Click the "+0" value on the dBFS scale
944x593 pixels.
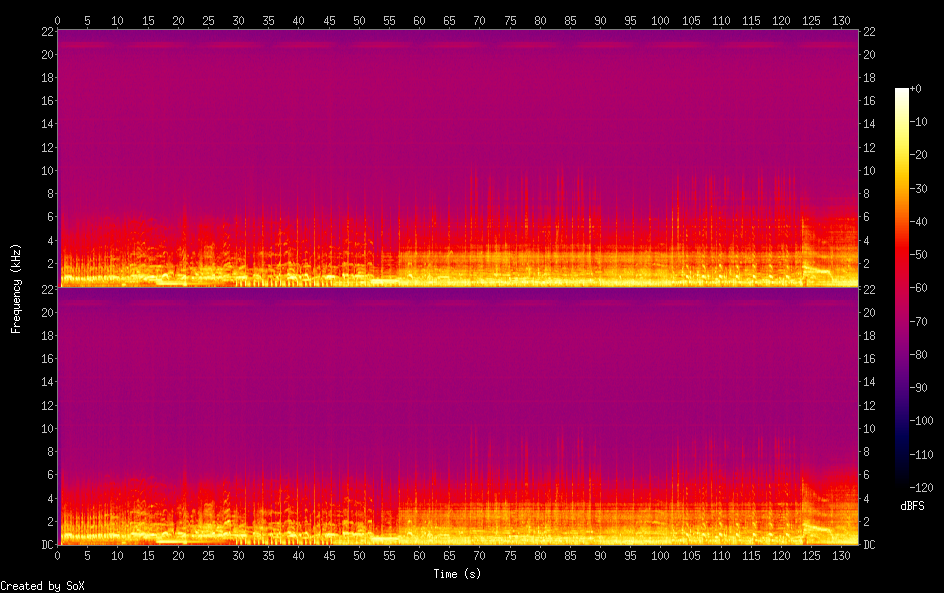point(916,88)
